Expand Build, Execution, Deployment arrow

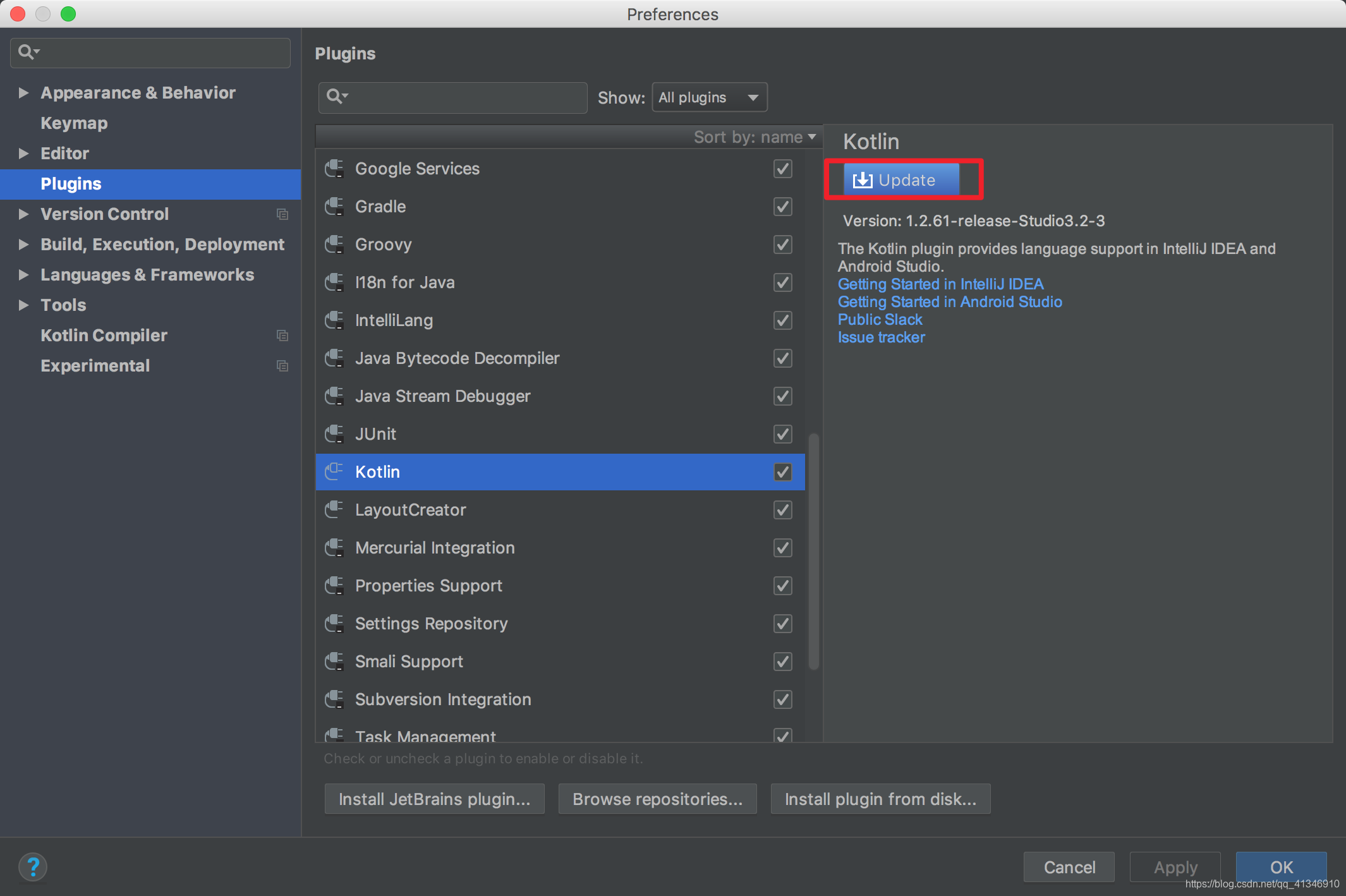pyautogui.click(x=23, y=245)
